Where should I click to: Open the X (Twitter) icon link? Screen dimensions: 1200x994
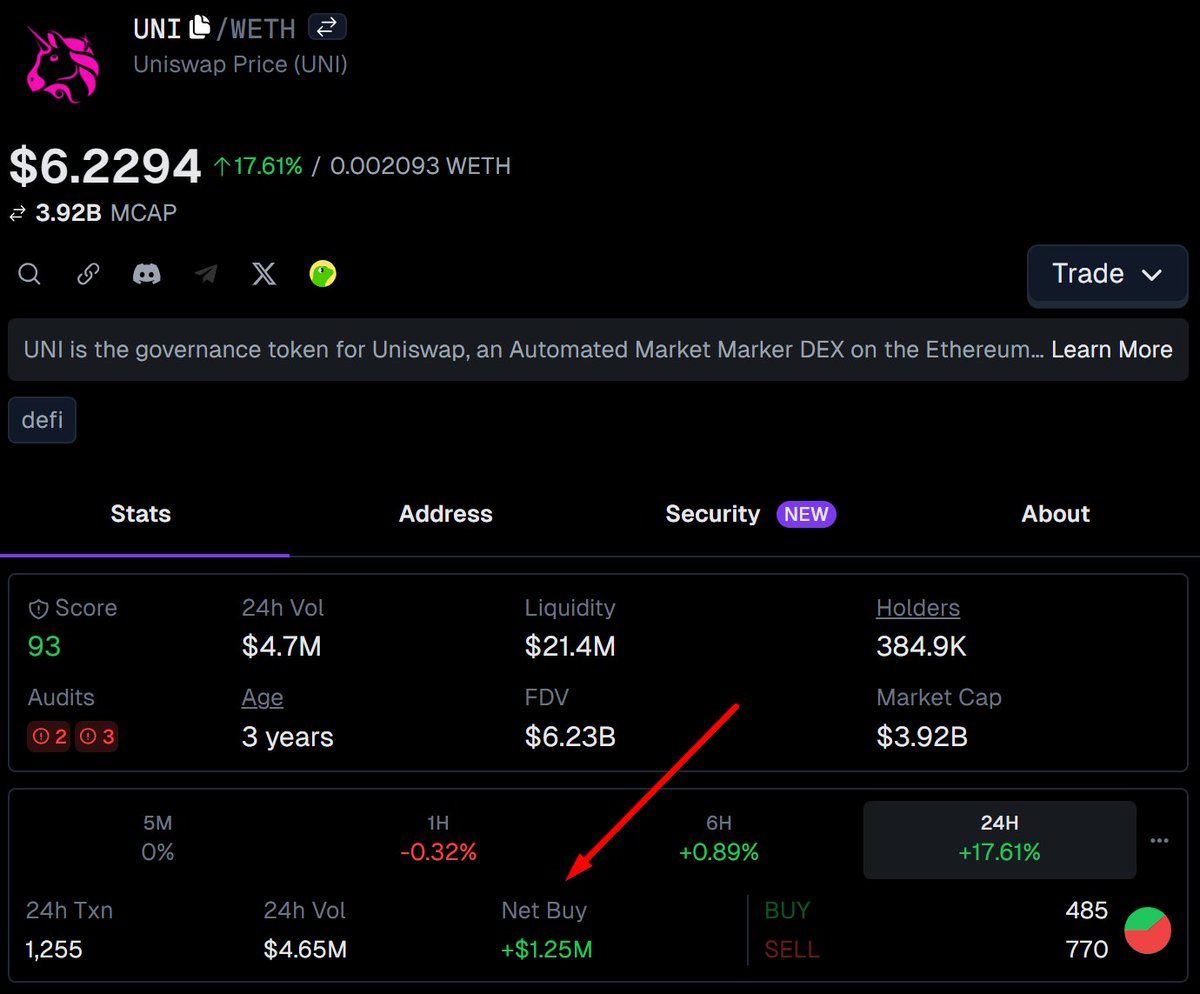pos(264,274)
